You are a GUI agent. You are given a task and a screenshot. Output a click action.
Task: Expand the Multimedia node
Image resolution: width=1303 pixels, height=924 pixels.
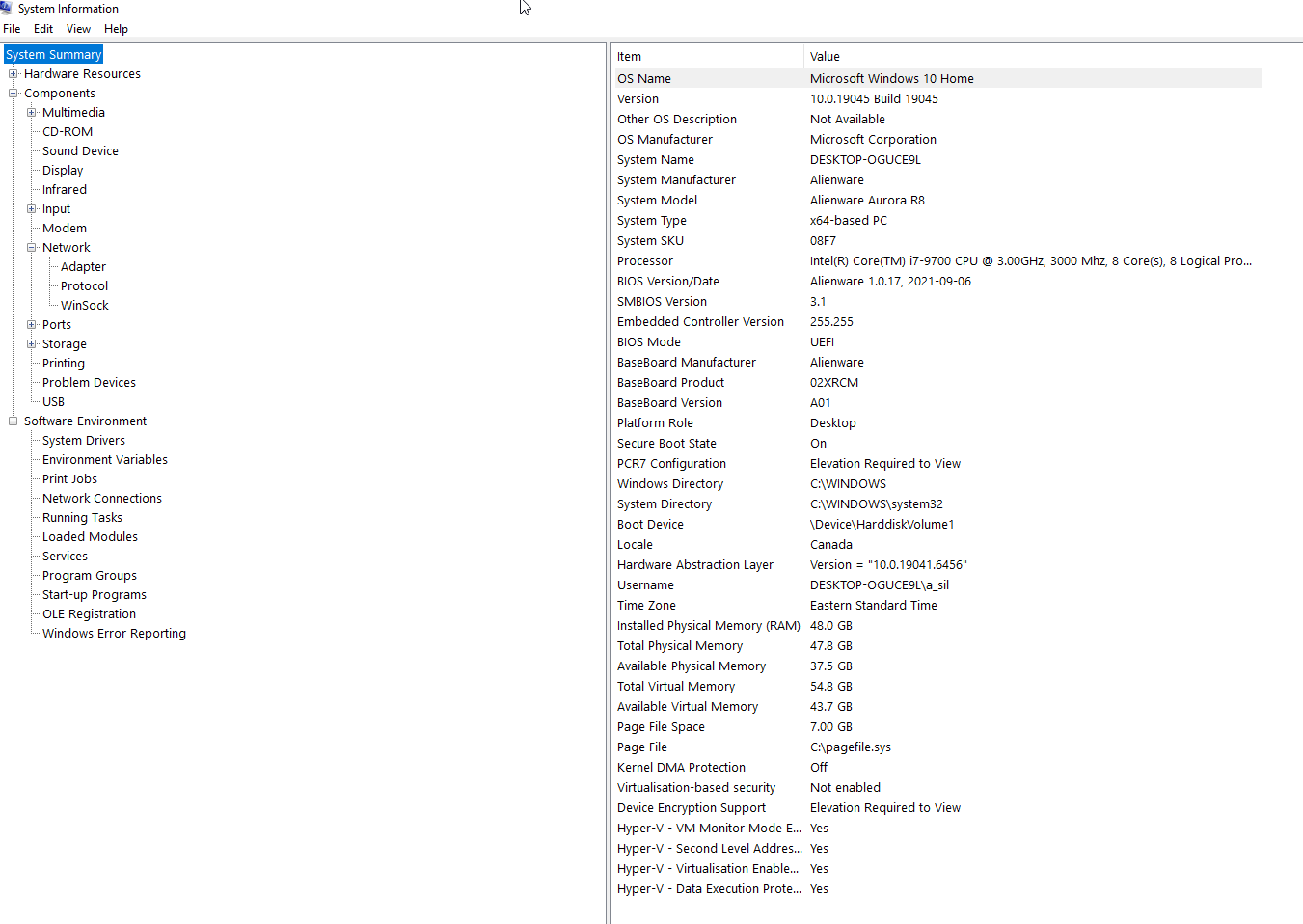32,113
